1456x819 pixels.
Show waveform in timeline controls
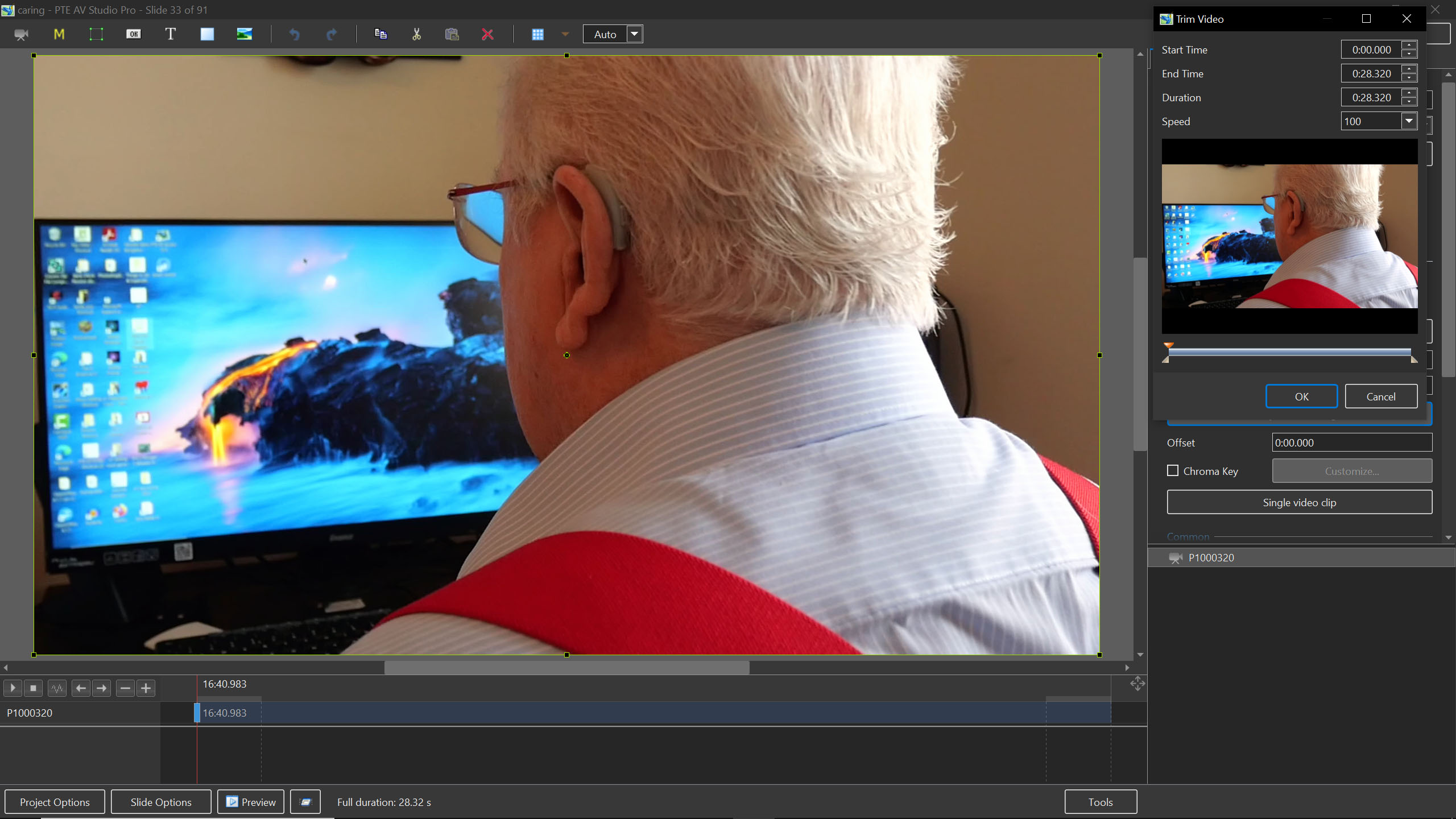(57, 688)
